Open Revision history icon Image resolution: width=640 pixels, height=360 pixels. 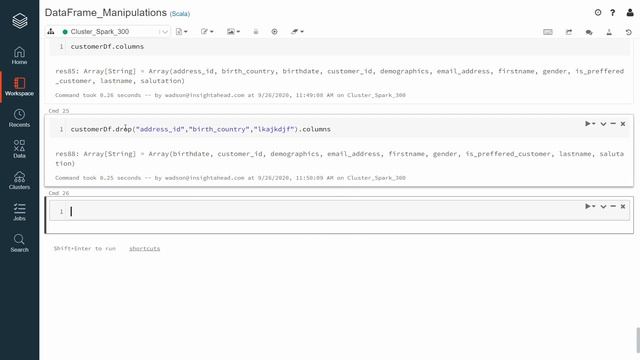(x=629, y=32)
